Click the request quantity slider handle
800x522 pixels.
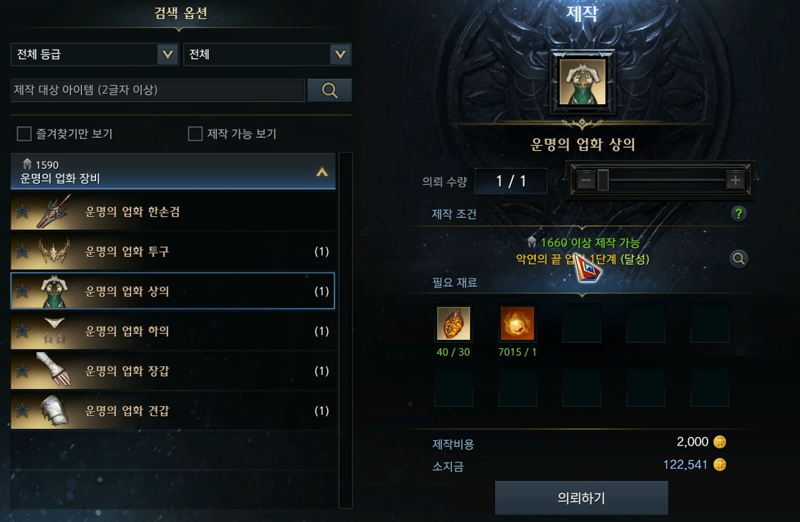click(603, 180)
